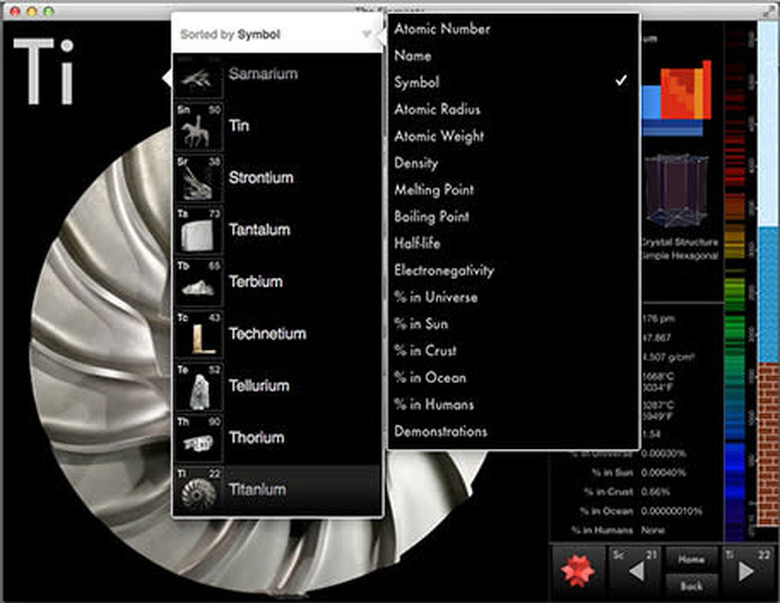
Task: Open the red Wolfram Alpha star icon
Action: tap(578, 571)
